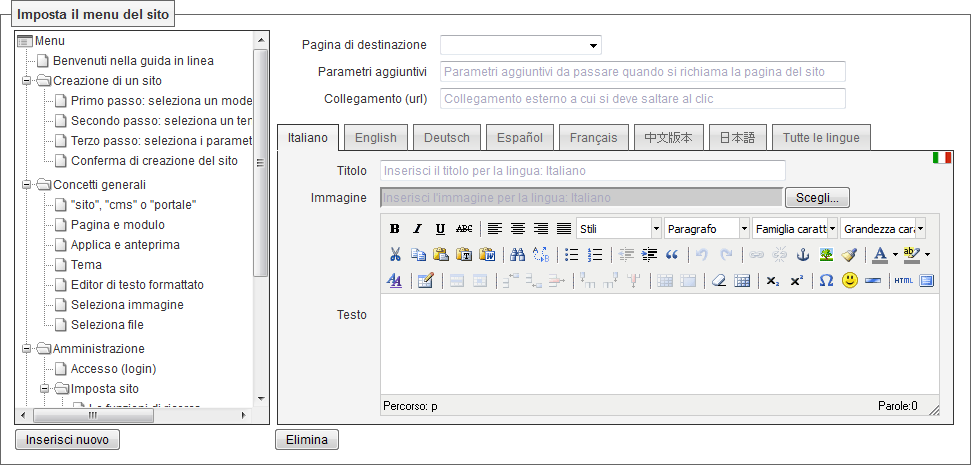Apply superscript formatting
Image resolution: width=971 pixels, height=465 pixels.
(x=796, y=280)
